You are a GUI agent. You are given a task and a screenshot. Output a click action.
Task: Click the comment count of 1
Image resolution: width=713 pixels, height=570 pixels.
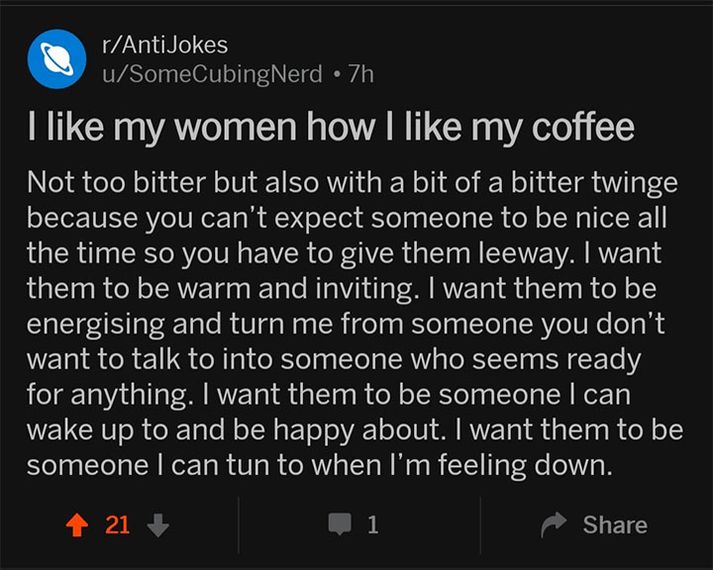tap(372, 525)
